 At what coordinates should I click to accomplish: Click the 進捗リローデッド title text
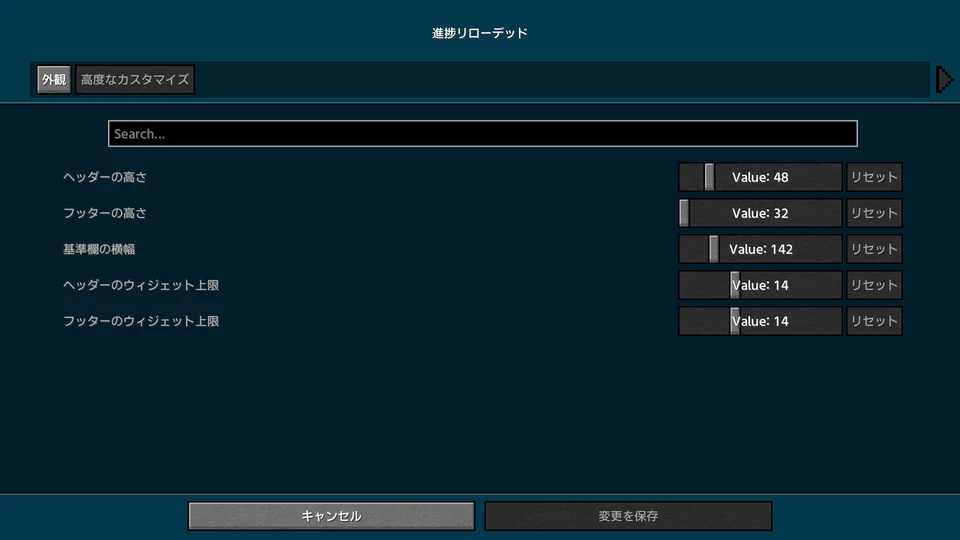point(480,33)
